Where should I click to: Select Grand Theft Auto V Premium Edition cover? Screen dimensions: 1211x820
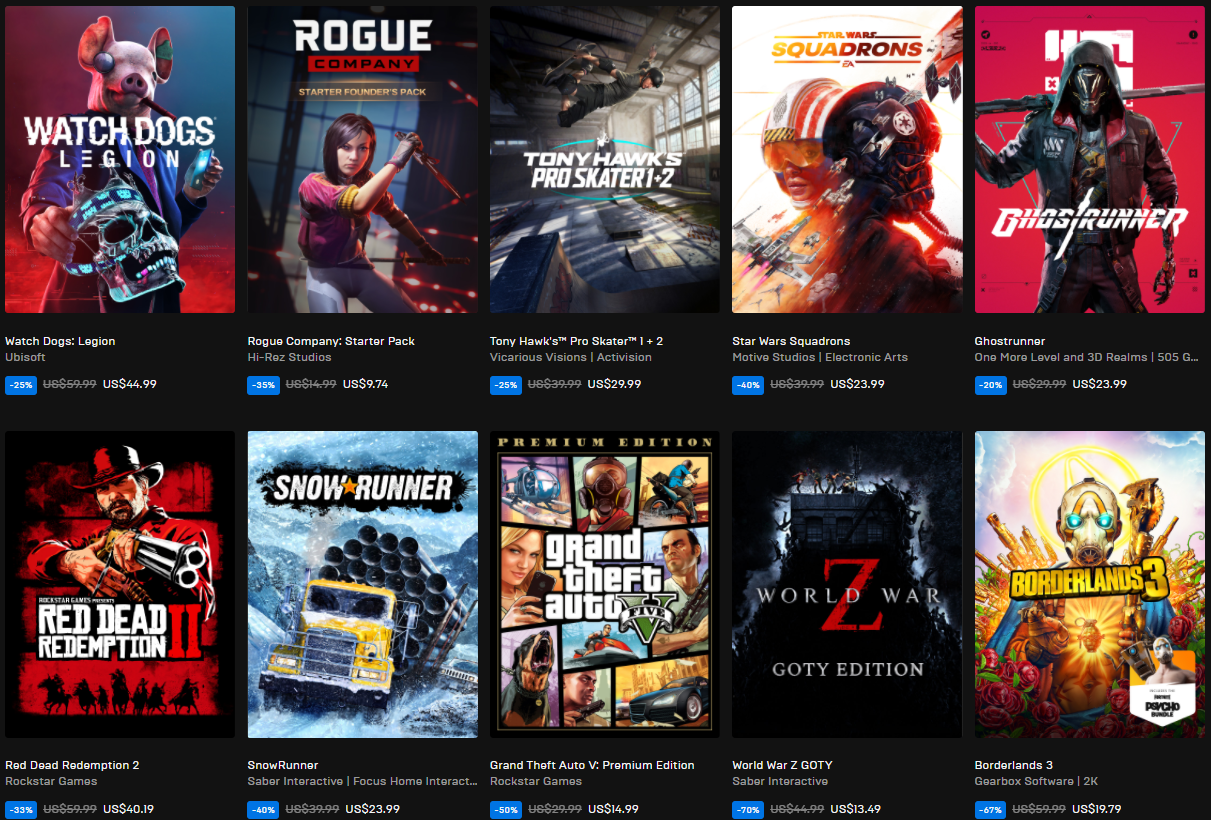pos(604,585)
